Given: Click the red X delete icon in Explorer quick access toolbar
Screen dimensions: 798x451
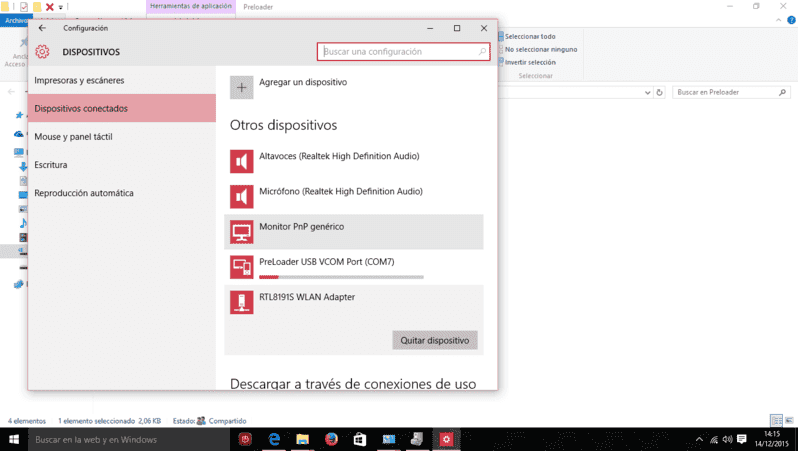Looking at the screenshot, I should (x=49, y=7).
